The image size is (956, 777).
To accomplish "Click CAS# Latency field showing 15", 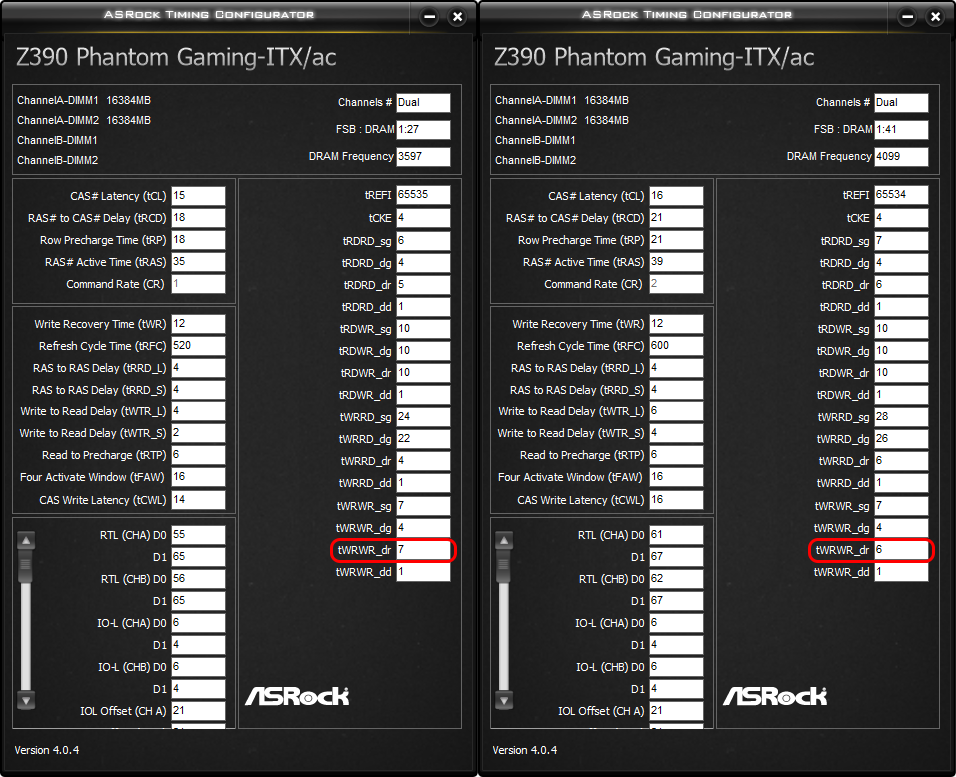I will click(x=198, y=196).
